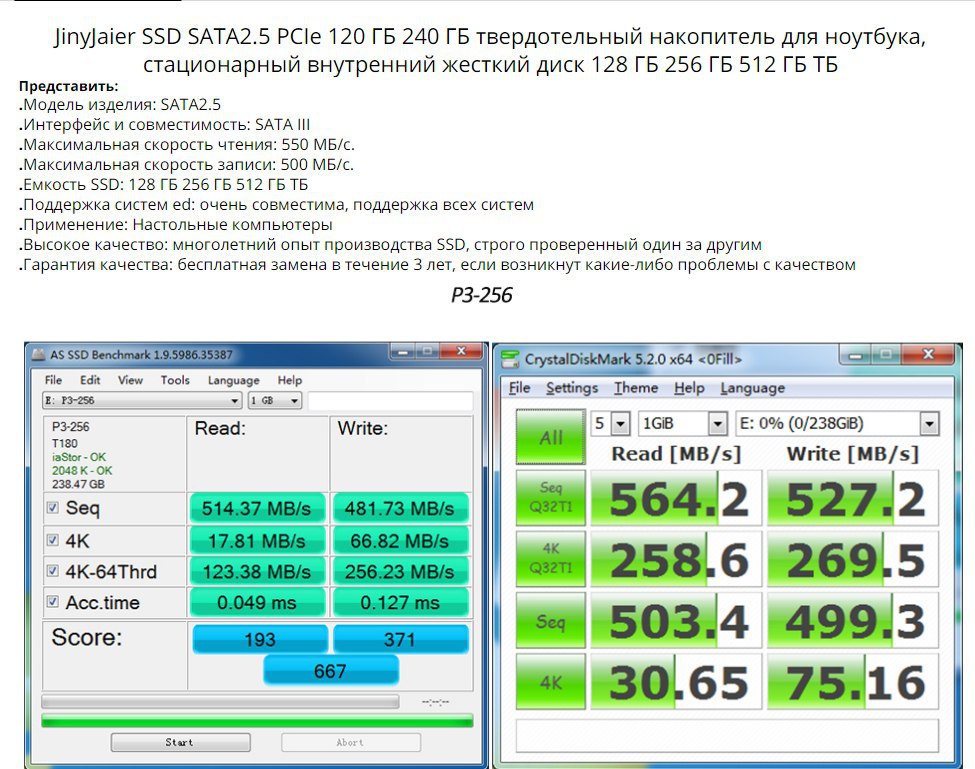The image size is (975, 769).
Task: Click the 2048 K - OK alignment text
Action: [82, 471]
